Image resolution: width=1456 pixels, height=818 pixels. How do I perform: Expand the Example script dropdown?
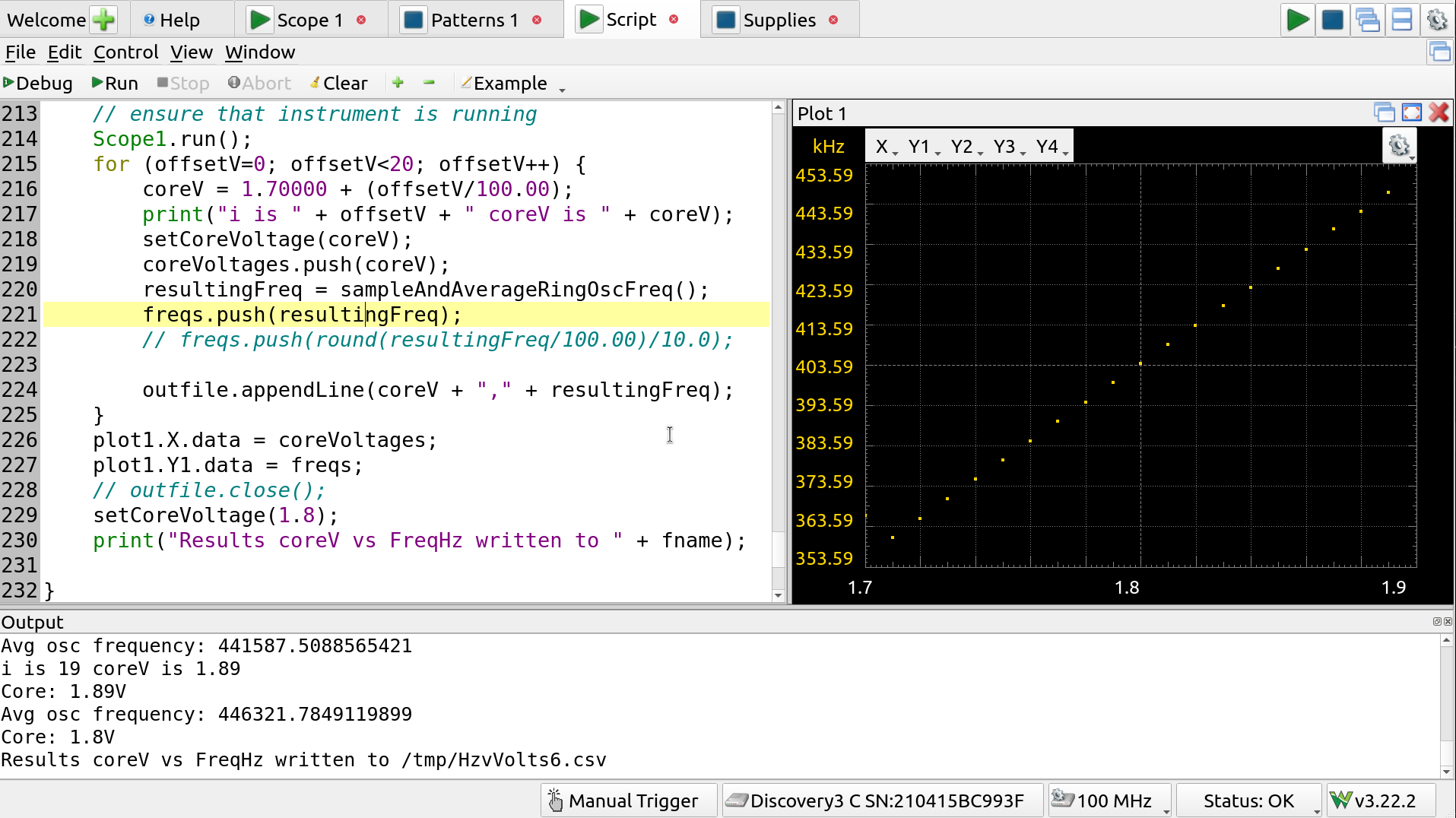pyautogui.click(x=562, y=87)
